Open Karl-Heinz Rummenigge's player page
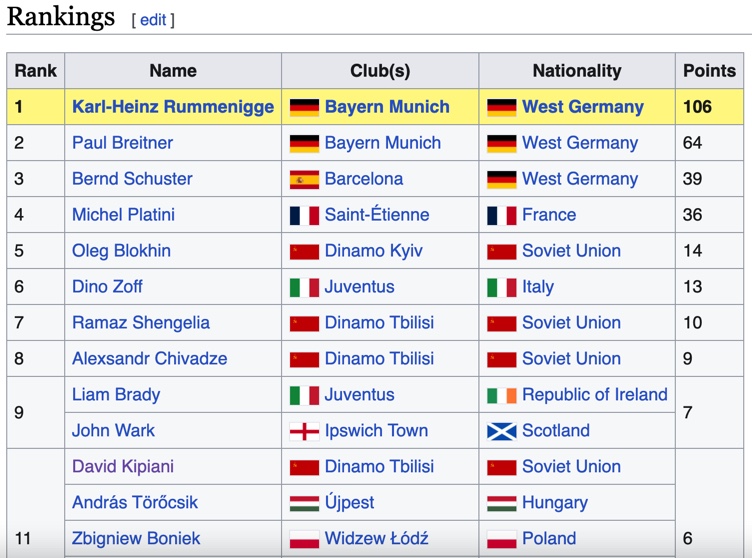Image resolution: width=752 pixels, height=558 pixels. [173, 107]
